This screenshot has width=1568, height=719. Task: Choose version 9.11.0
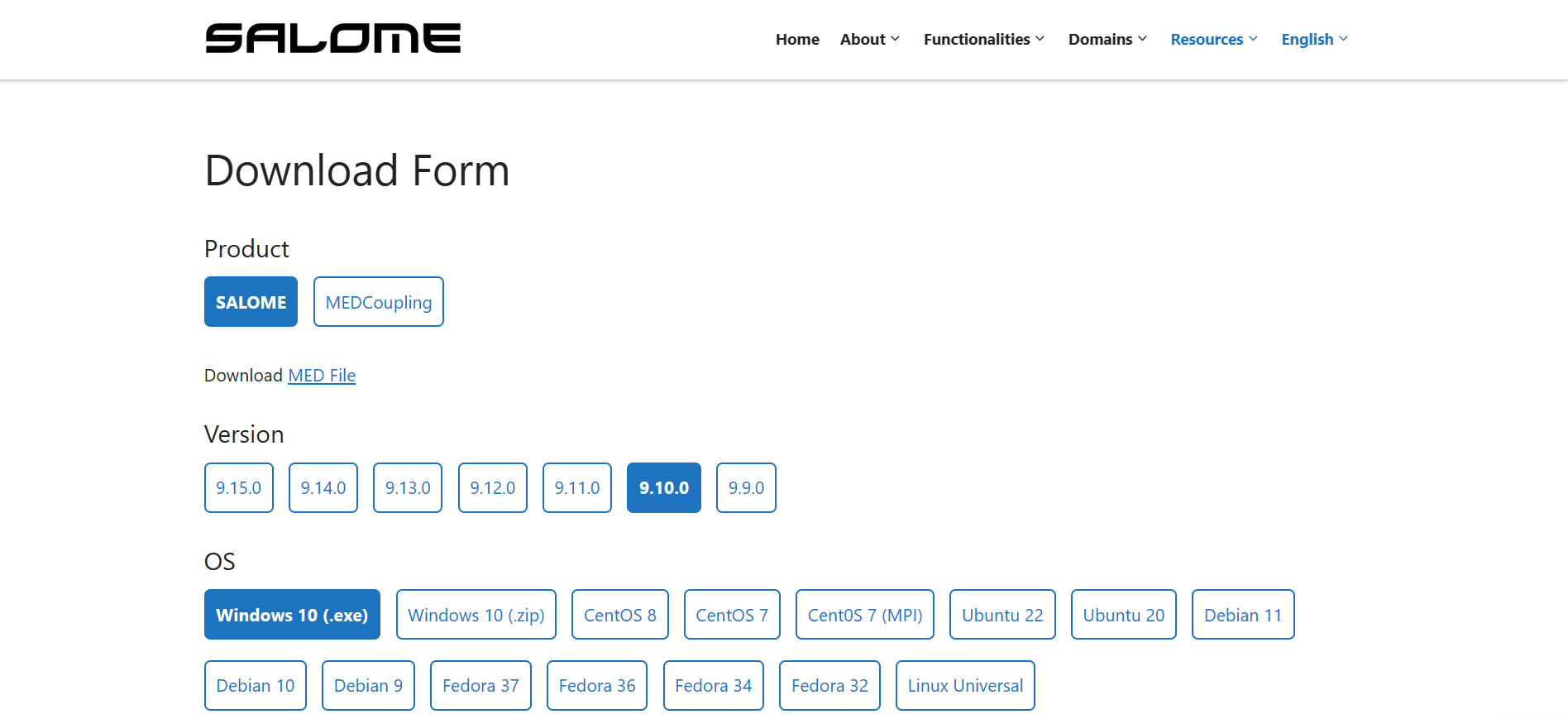[577, 488]
